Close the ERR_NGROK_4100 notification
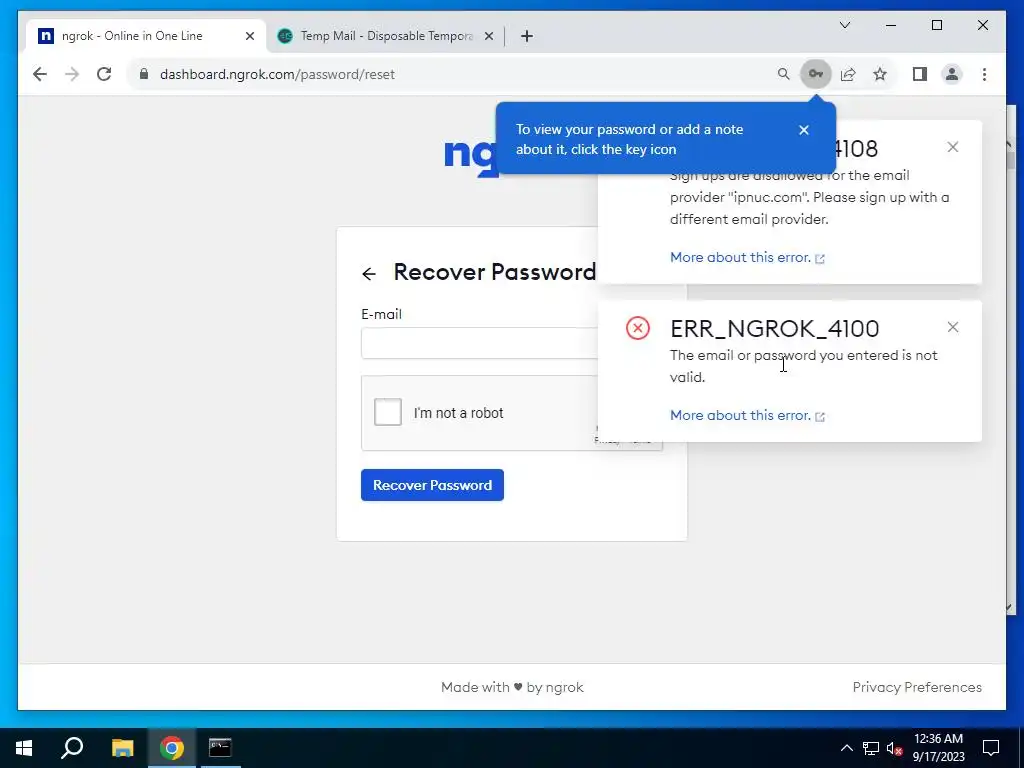Image resolution: width=1024 pixels, height=768 pixels. pos(953,327)
